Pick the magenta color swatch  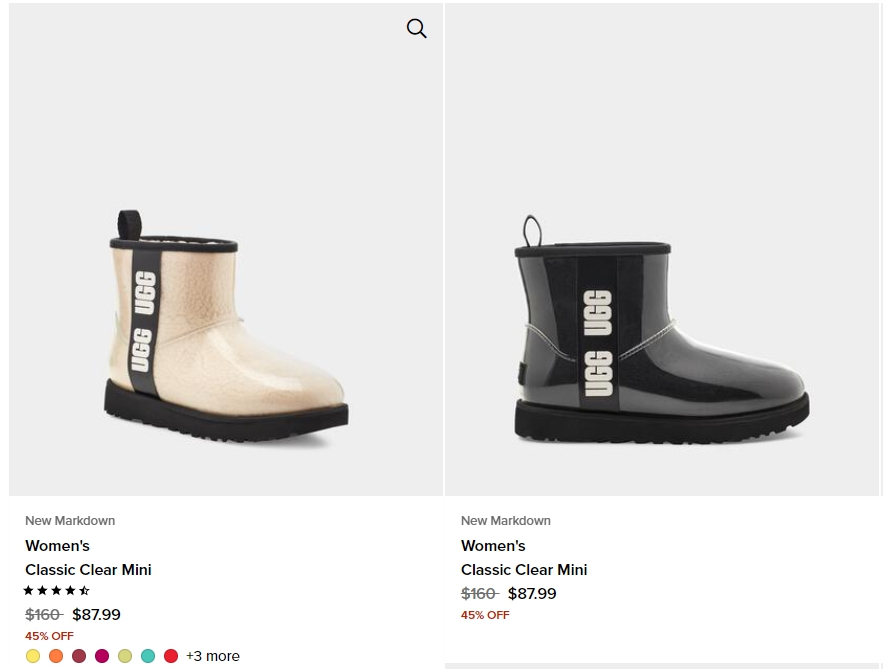point(102,656)
